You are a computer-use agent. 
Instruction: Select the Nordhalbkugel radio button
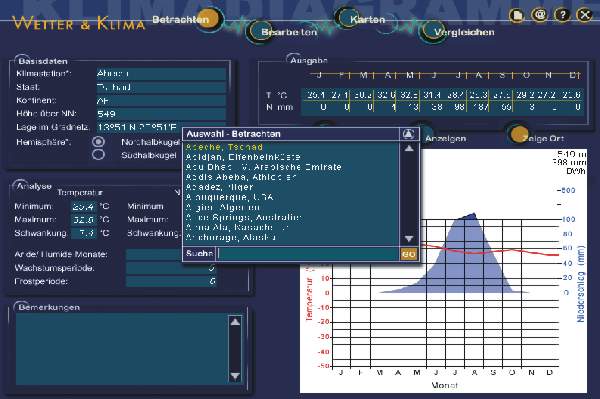(x=99, y=142)
